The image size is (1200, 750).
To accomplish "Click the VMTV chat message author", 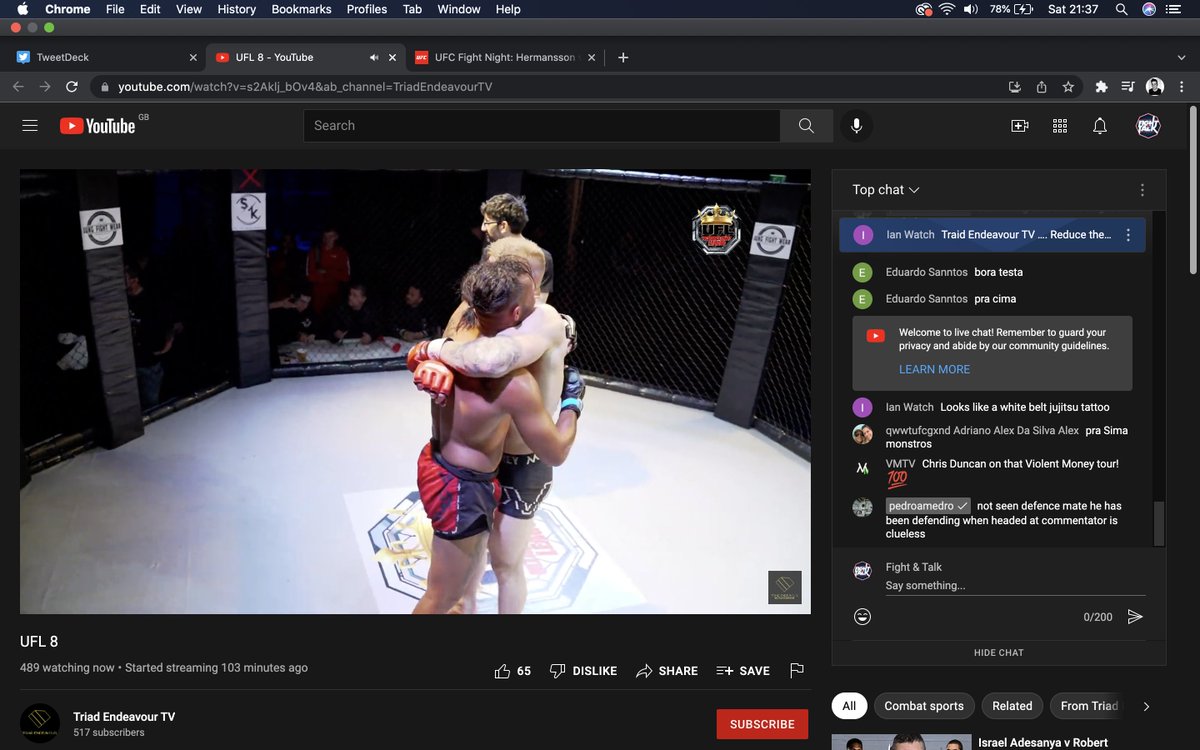I will tap(901, 464).
